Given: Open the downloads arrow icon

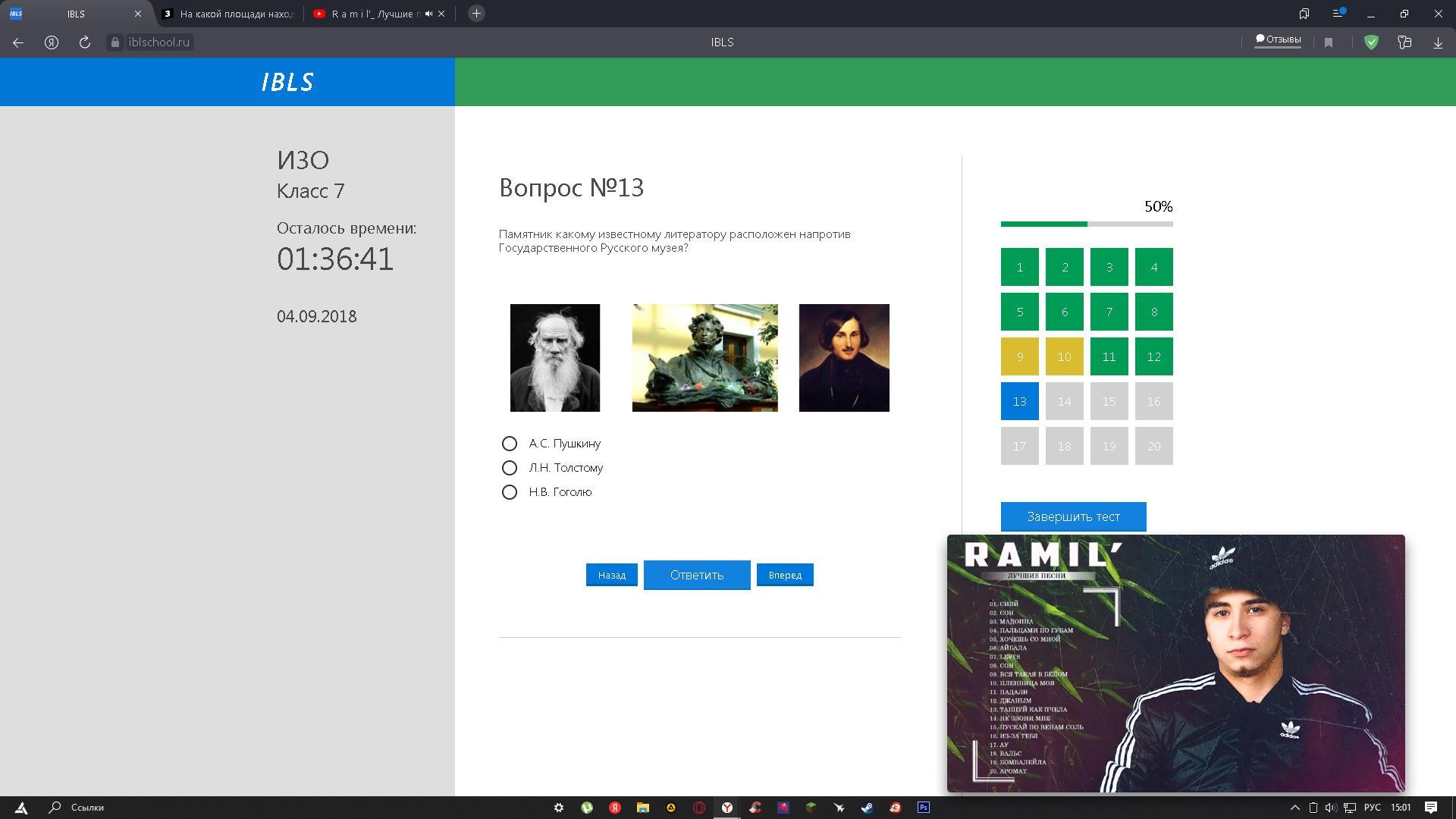Looking at the screenshot, I should point(1438,42).
